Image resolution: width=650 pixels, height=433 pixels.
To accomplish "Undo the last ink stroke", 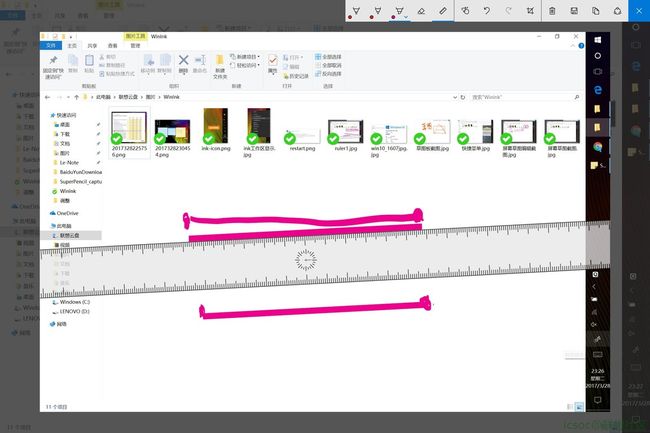I will click(487, 11).
